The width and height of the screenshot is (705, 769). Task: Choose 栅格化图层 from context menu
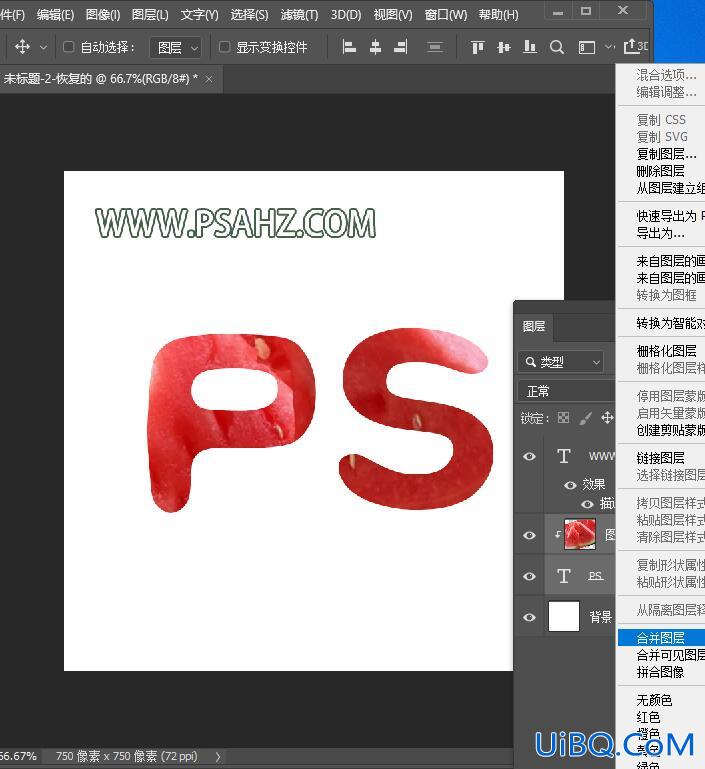coord(661,351)
